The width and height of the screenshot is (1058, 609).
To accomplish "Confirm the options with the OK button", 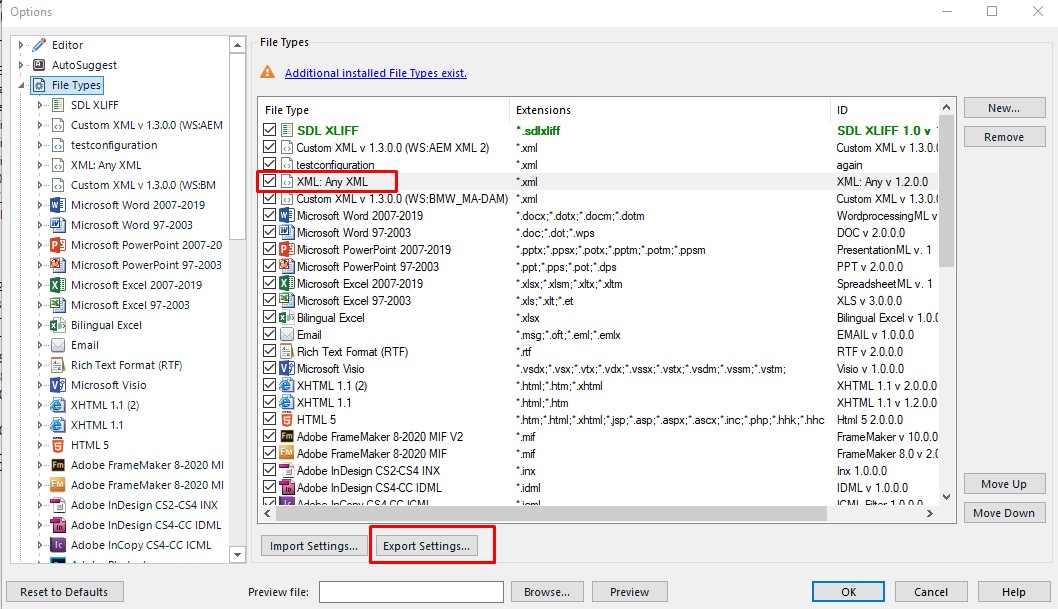I will pos(848,592).
